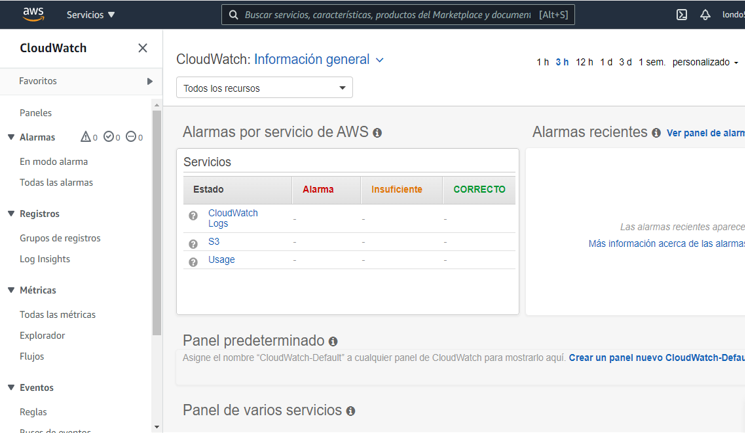
Task: Click the Insuficiente column header
Action: (x=402, y=190)
